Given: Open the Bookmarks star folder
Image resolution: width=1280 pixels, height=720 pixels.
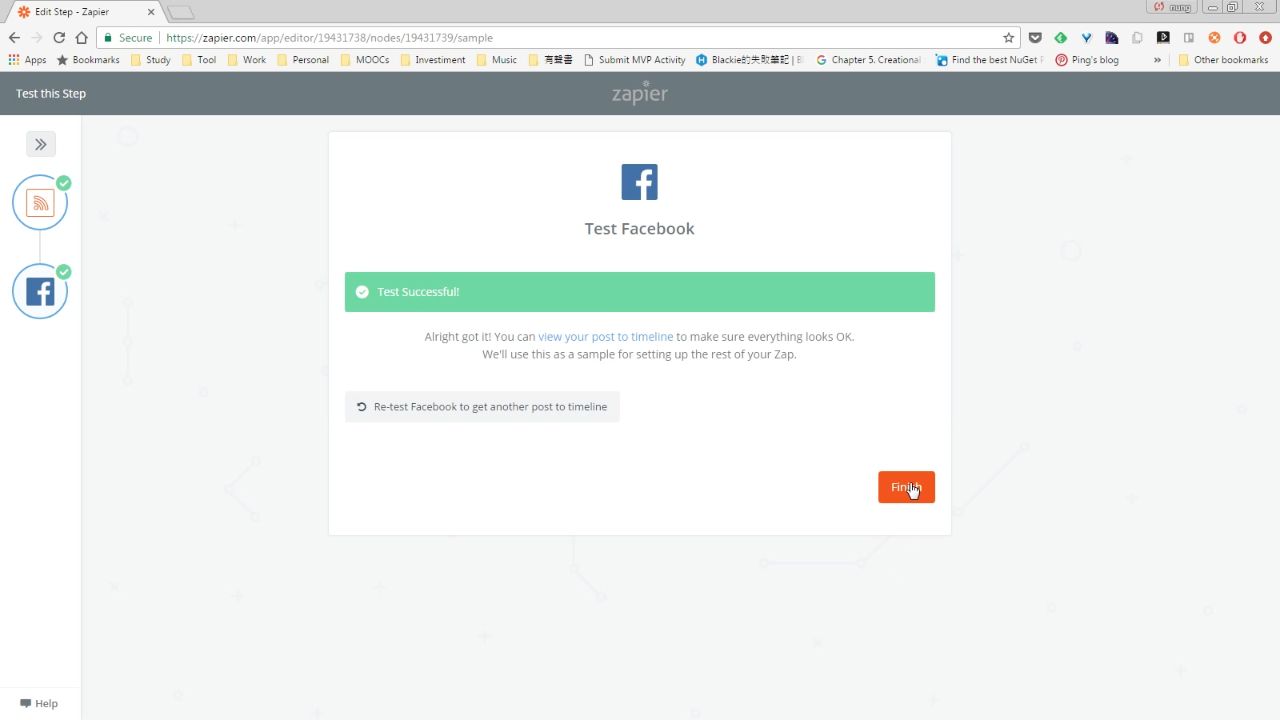Looking at the screenshot, I should point(88,60).
